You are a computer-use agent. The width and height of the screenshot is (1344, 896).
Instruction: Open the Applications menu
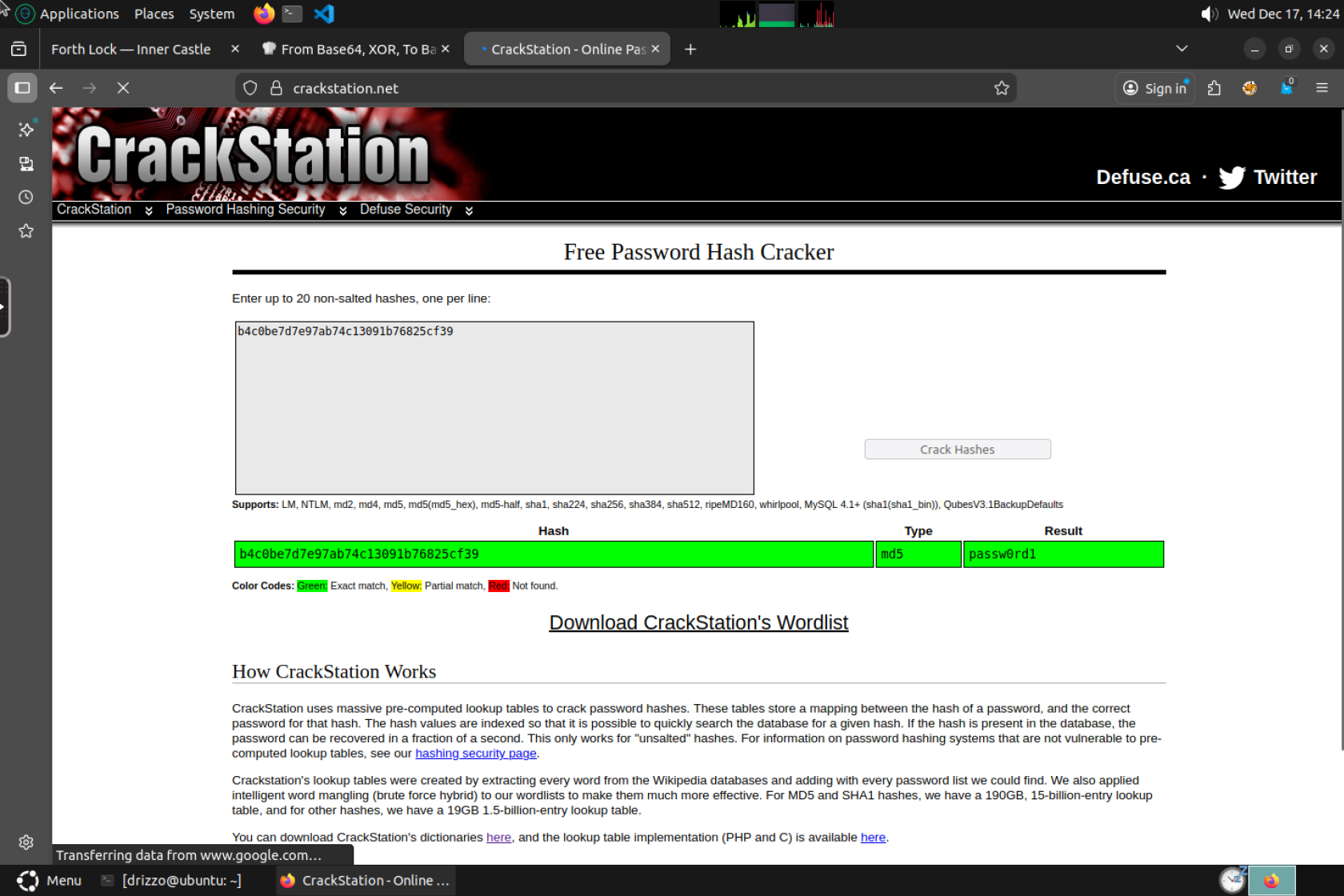click(x=79, y=14)
